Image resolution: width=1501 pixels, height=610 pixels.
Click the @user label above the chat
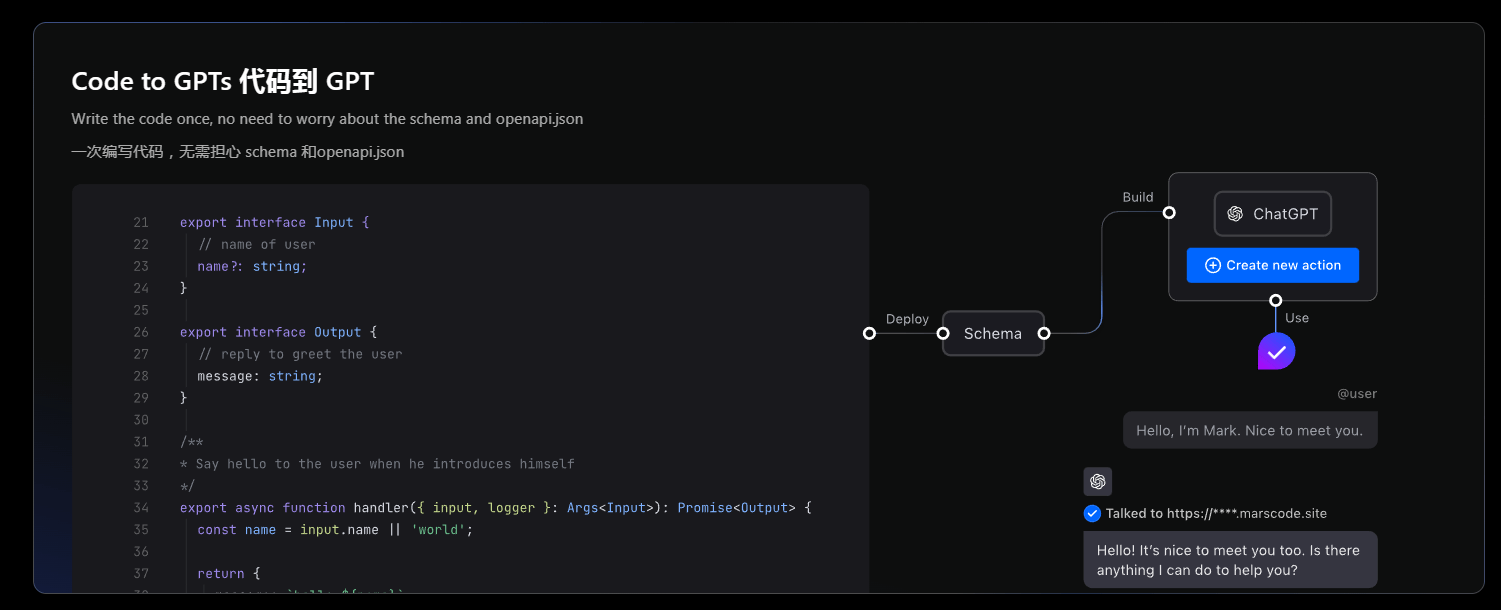click(1357, 394)
